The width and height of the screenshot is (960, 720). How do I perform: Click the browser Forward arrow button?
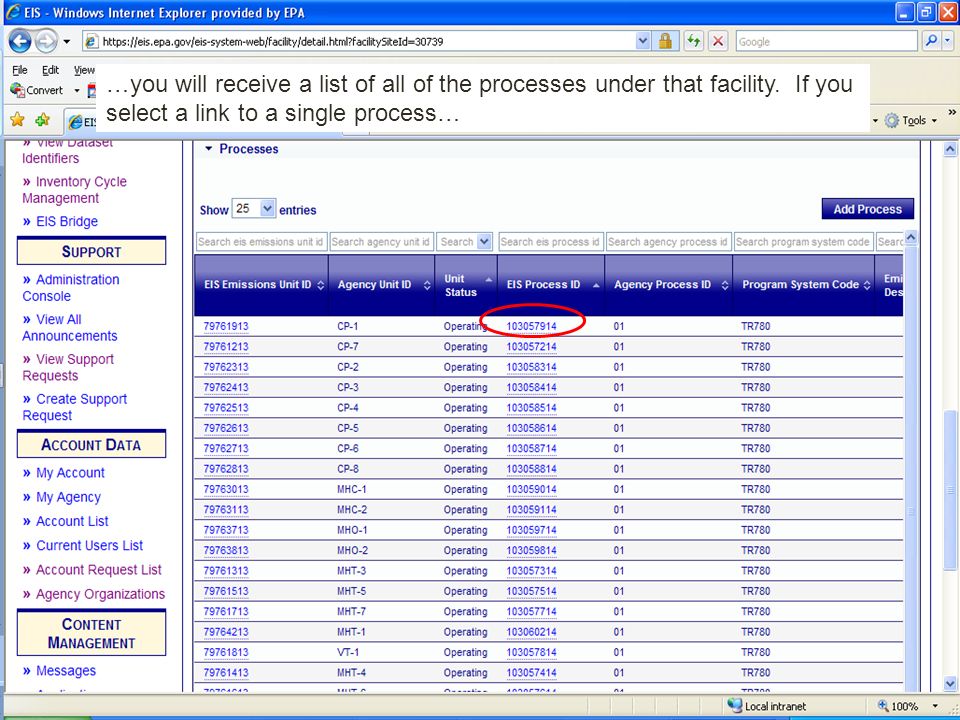click(x=46, y=42)
